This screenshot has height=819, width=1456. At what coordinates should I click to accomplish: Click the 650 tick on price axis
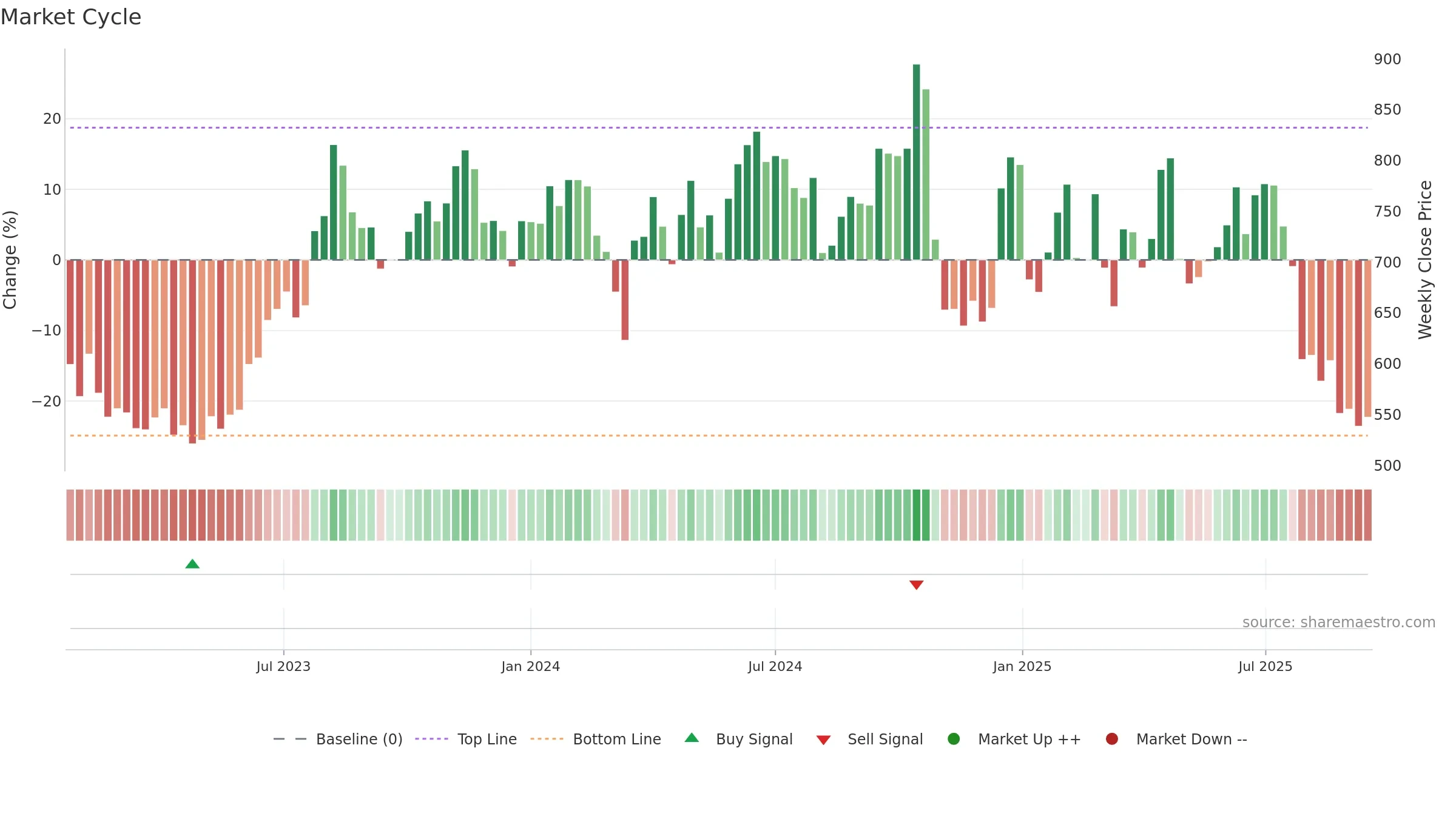pyautogui.click(x=1387, y=313)
